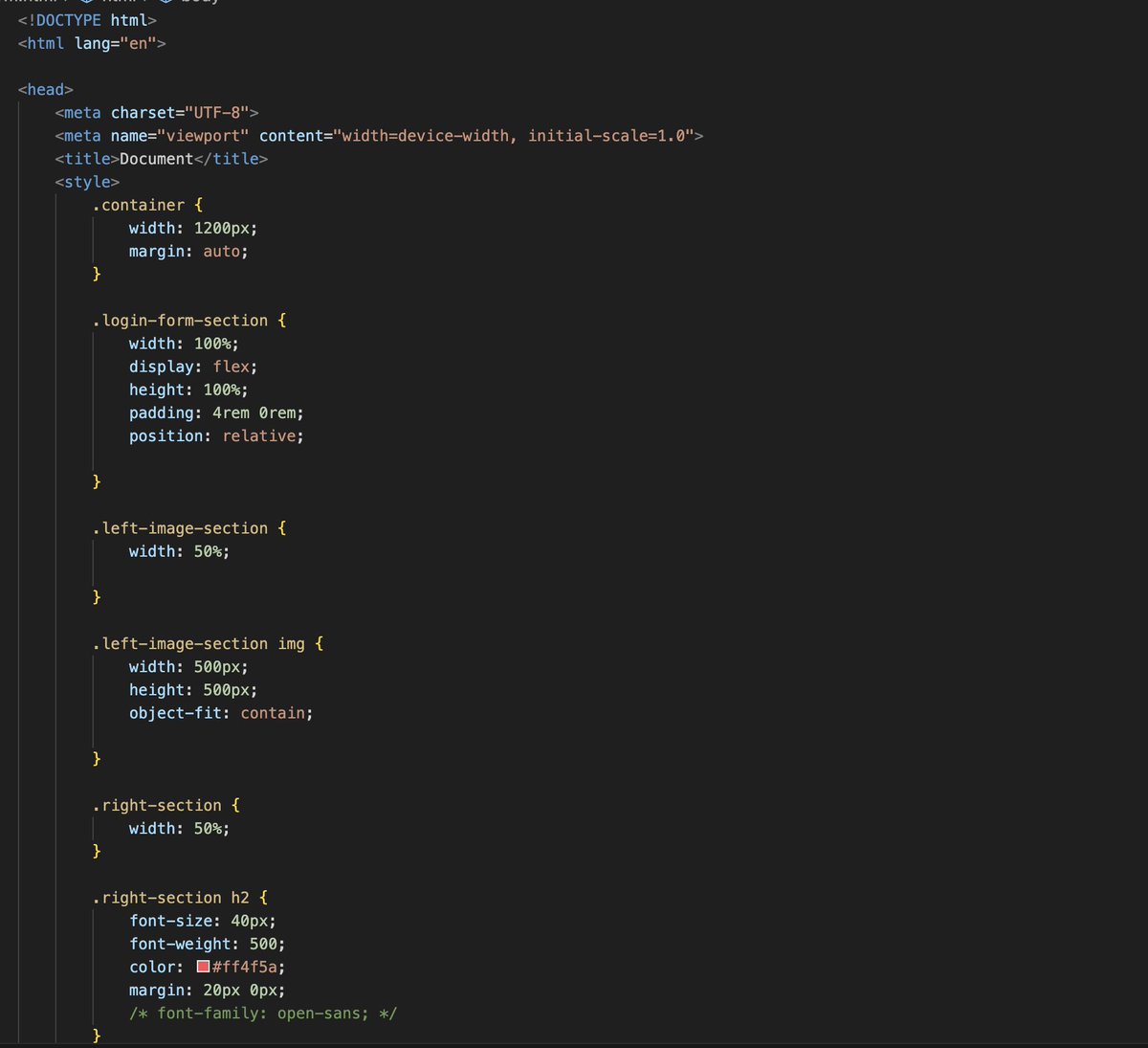Select the '<meta charset="UTF-8">' line
Viewport: 1148px width, 1048px height.
point(157,112)
